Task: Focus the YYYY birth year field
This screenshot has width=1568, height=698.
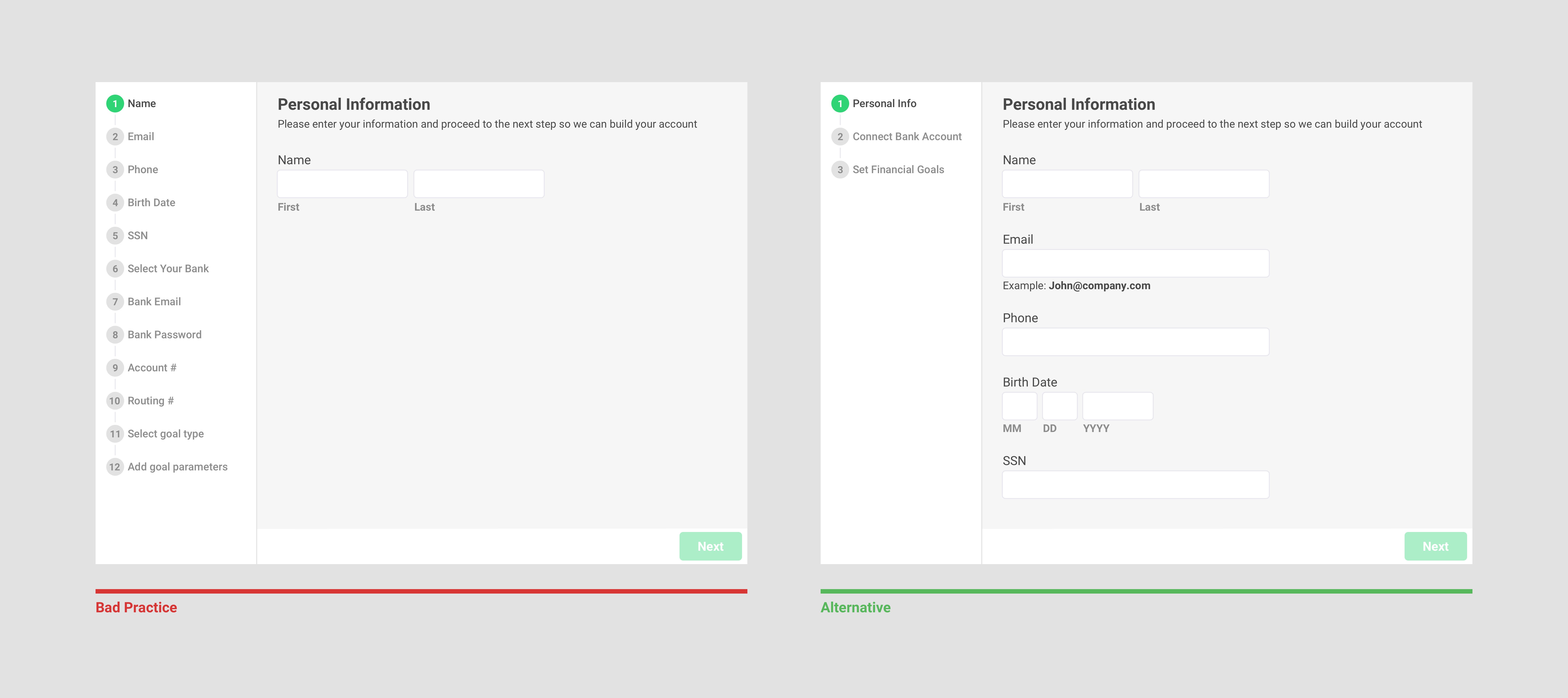Action: (x=1118, y=406)
